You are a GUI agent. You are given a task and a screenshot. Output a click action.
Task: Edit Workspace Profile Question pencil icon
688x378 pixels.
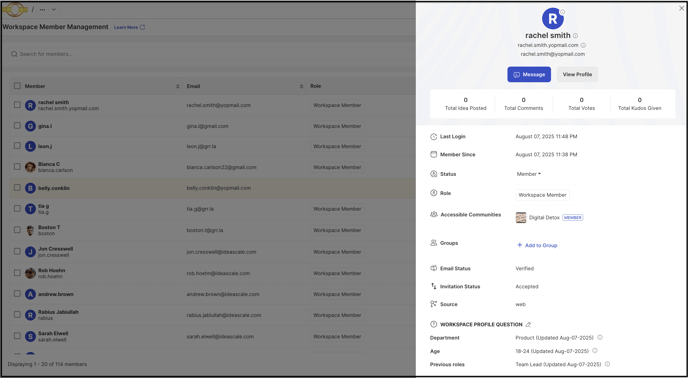pyautogui.click(x=528, y=325)
